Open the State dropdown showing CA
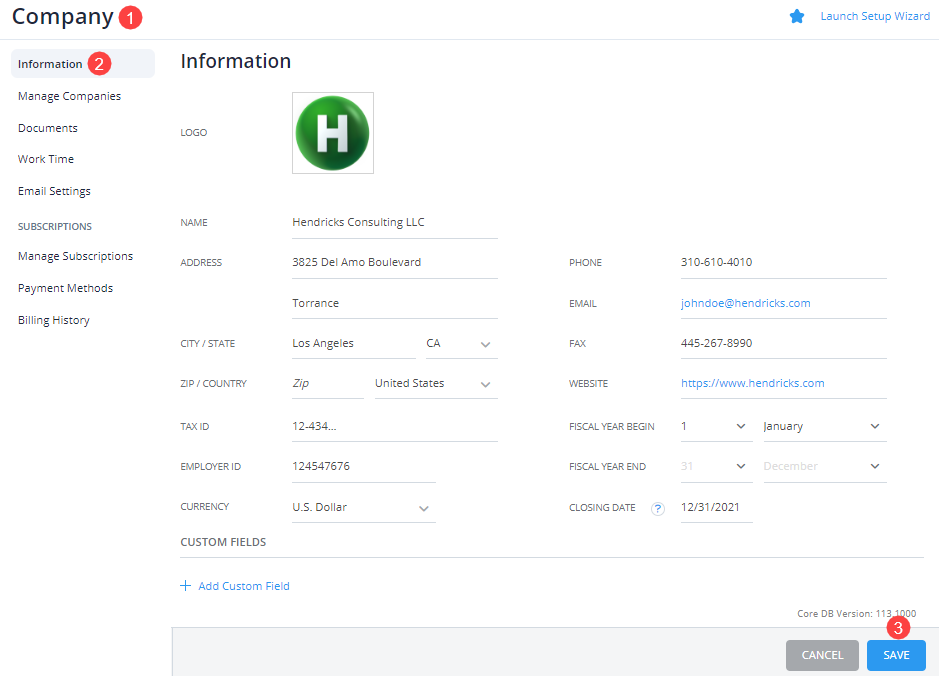This screenshot has height=676, width=939. (462, 344)
